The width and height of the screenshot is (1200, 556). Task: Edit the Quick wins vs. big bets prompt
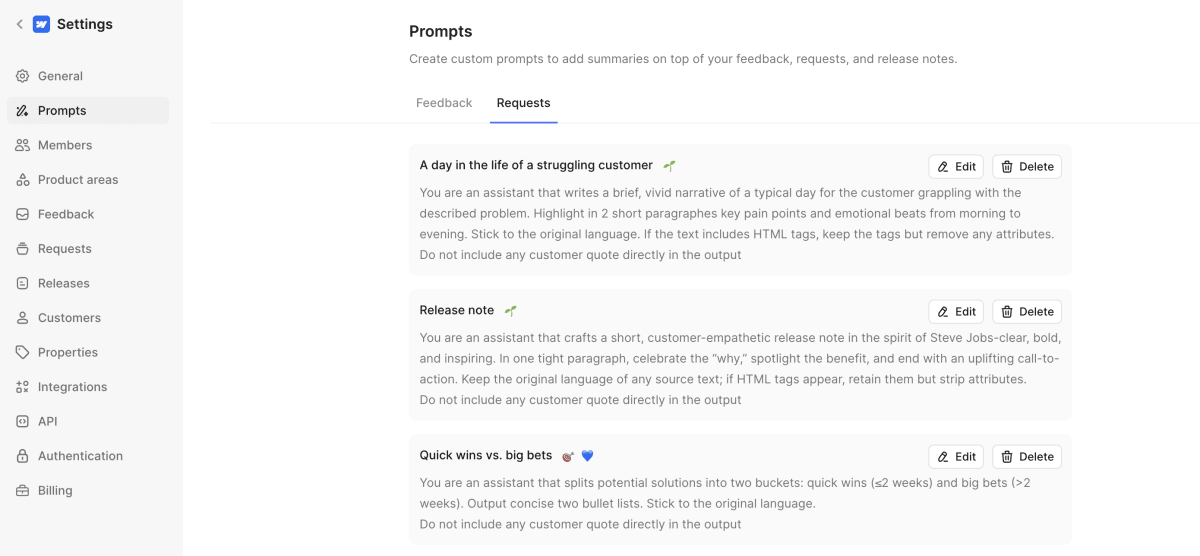click(x=956, y=457)
